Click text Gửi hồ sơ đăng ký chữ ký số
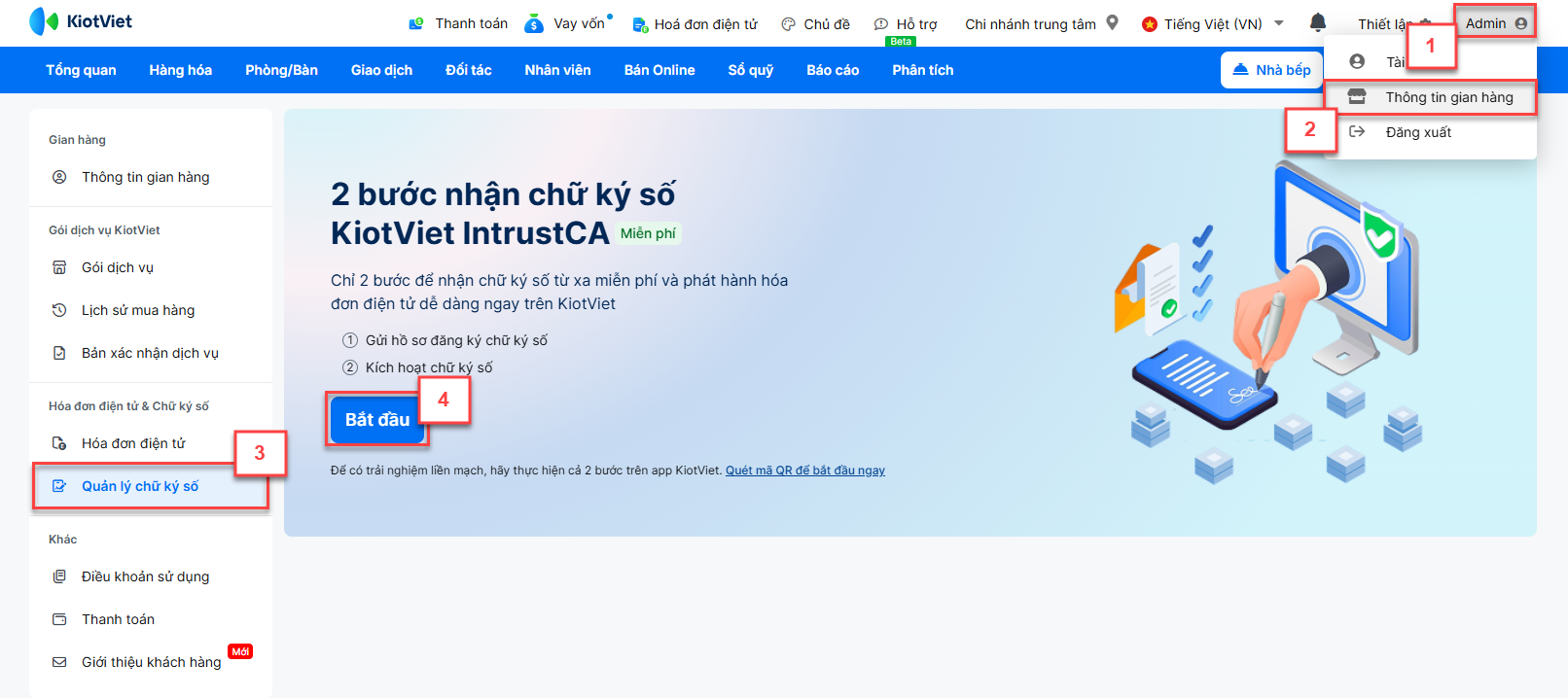Viewport: 1568px width, 698px height. tap(456, 340)
